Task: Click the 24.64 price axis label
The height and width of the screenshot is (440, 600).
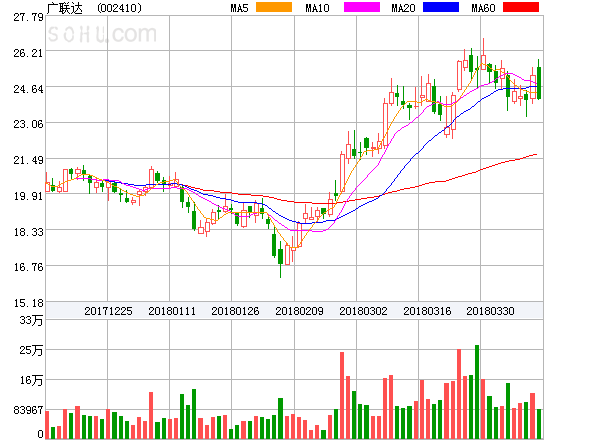Action: tap(28, 89)
